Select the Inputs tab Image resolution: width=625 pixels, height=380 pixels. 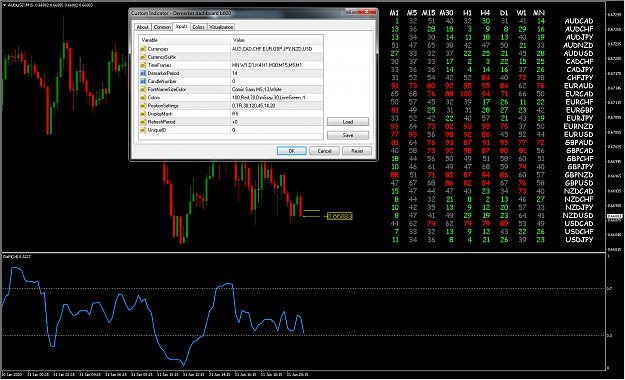(181, 26)
